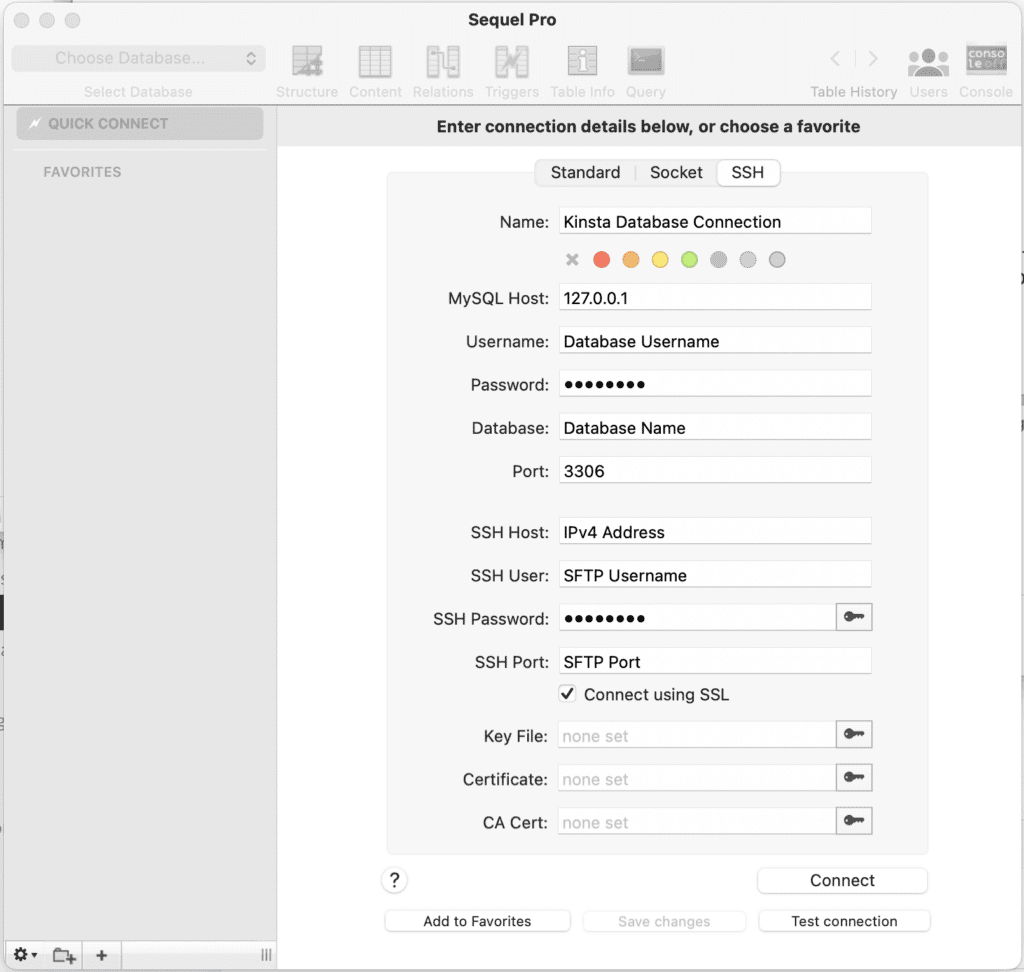The width and height of the screenshot is (1024, 972).
Task: Click the new folder icon at bottom left
Action: (63, 955)
